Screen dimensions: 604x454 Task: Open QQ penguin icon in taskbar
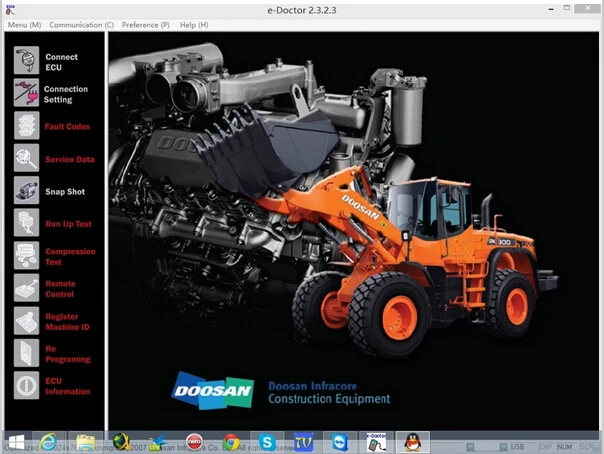pyautogui.click(x=413, y=442)
